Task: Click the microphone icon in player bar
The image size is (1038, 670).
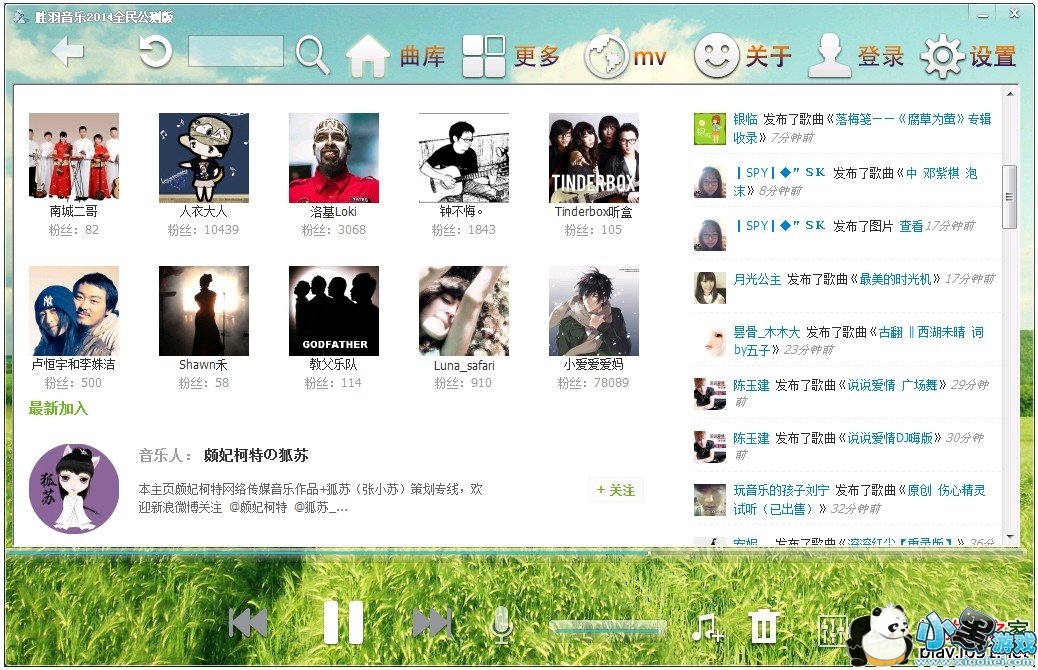Action: (x=501, y=624)
